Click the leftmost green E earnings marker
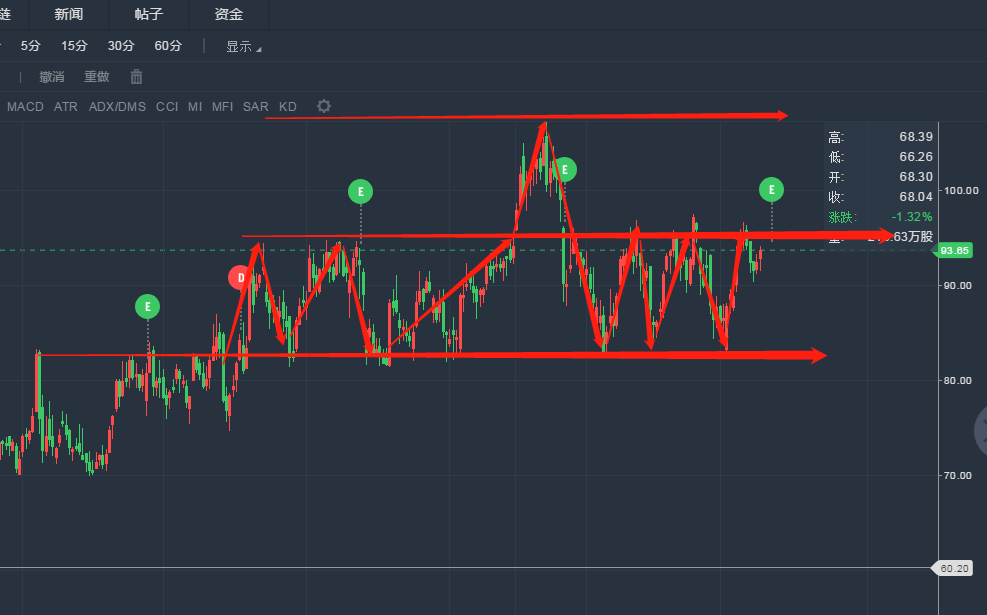 pos(148,307)
